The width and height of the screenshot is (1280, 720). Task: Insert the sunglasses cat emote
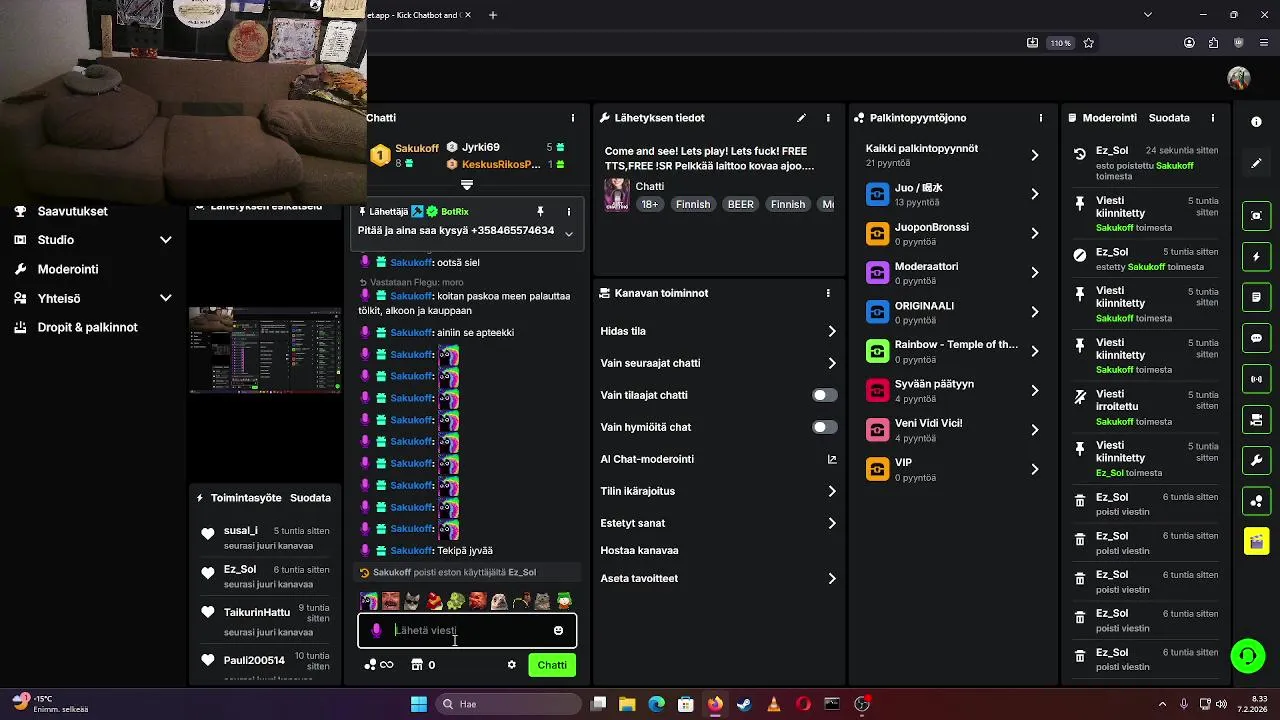tap(412, 601)
